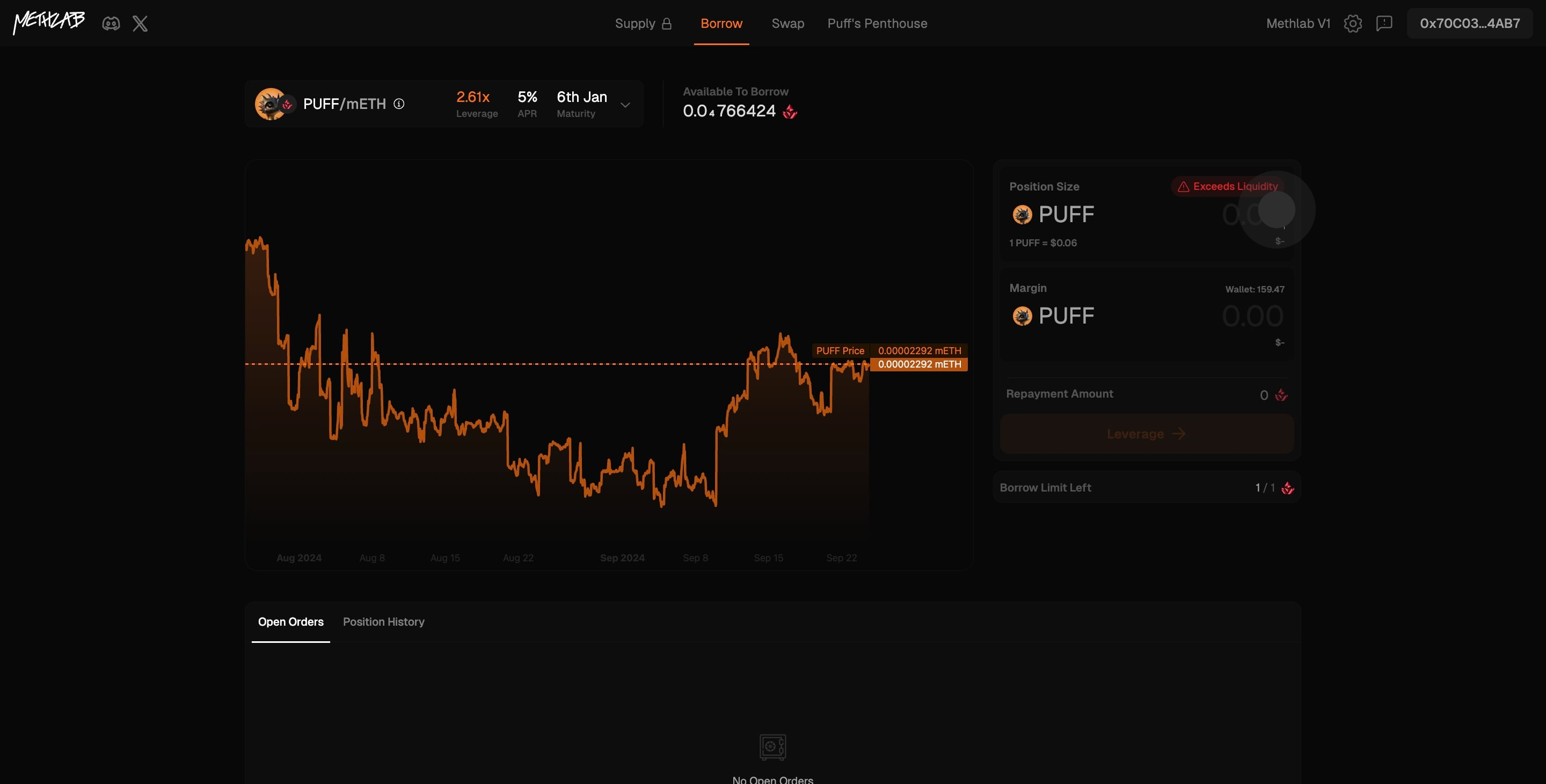Switch to the Swap tab
Image resolution: width=1546 pixels, height=784 pixels.
point(787,24)
